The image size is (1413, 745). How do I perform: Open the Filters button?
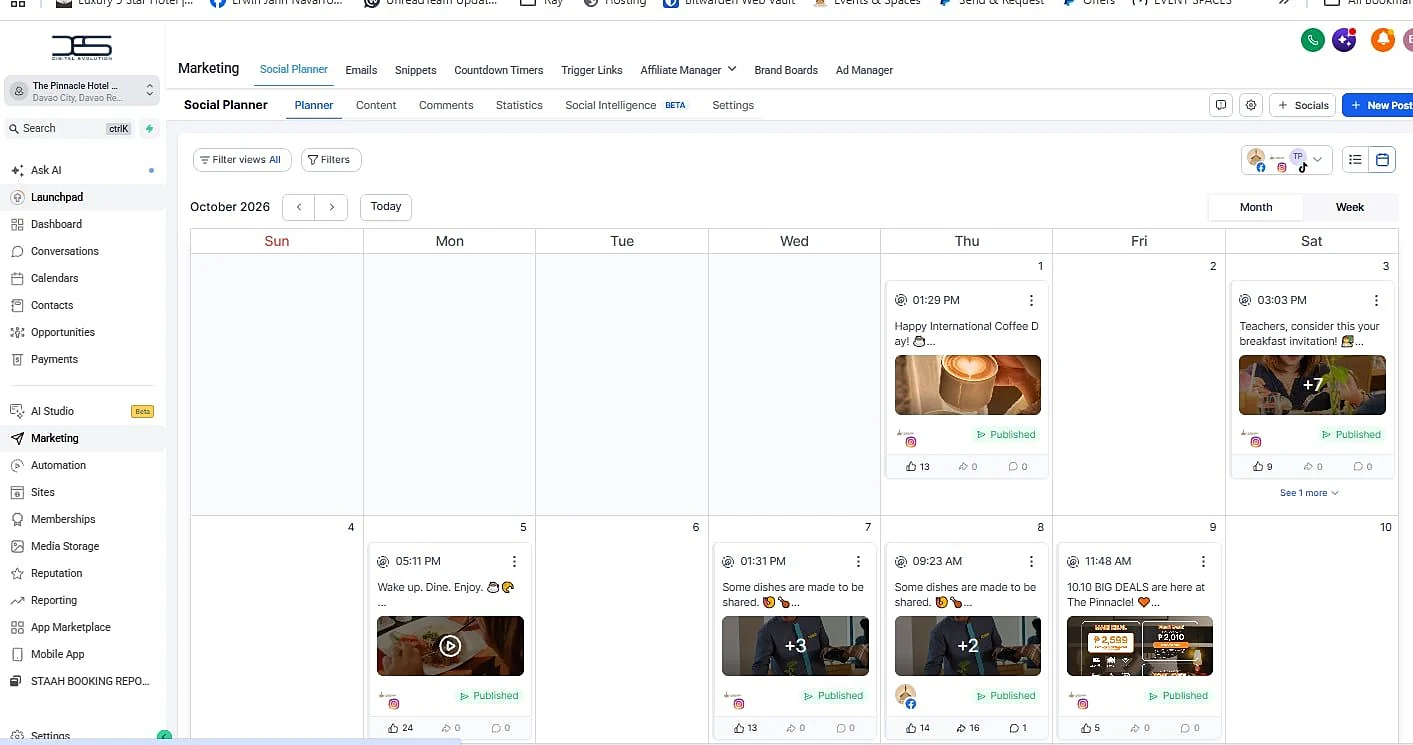pyautogui.click(x=330, y=160)
